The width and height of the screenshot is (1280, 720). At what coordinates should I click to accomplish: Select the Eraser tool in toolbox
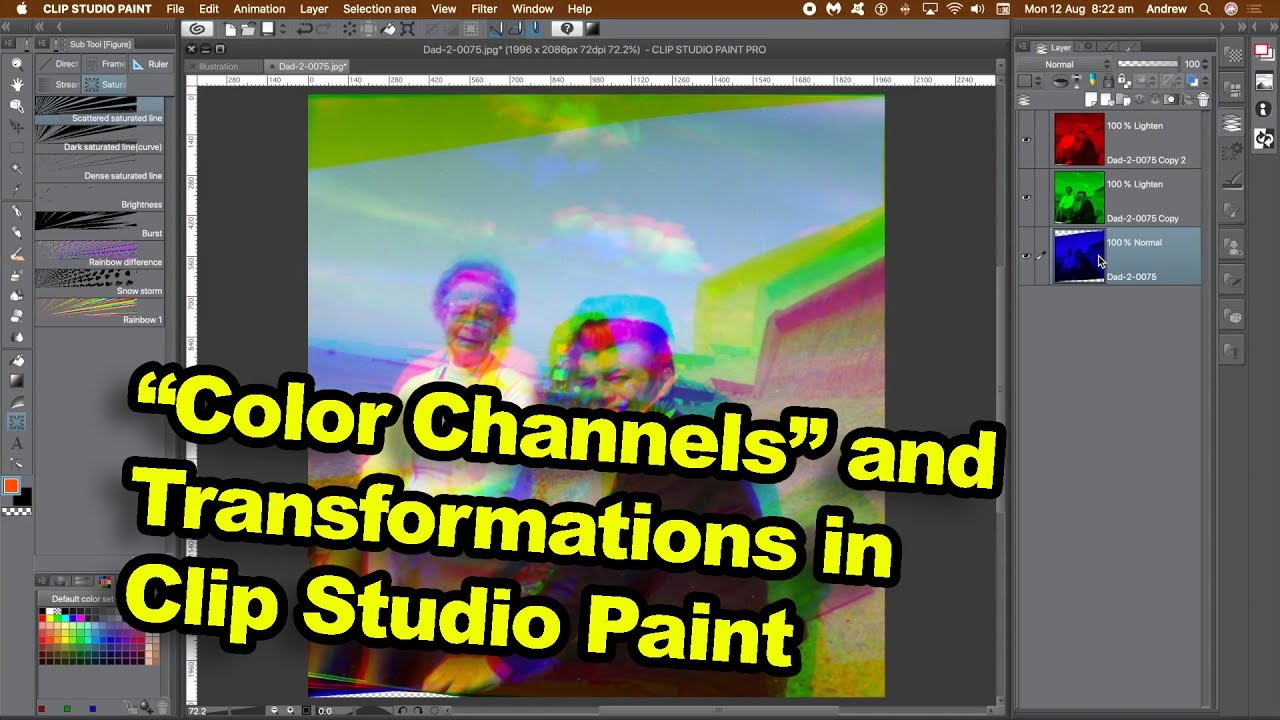pos(17,315)
